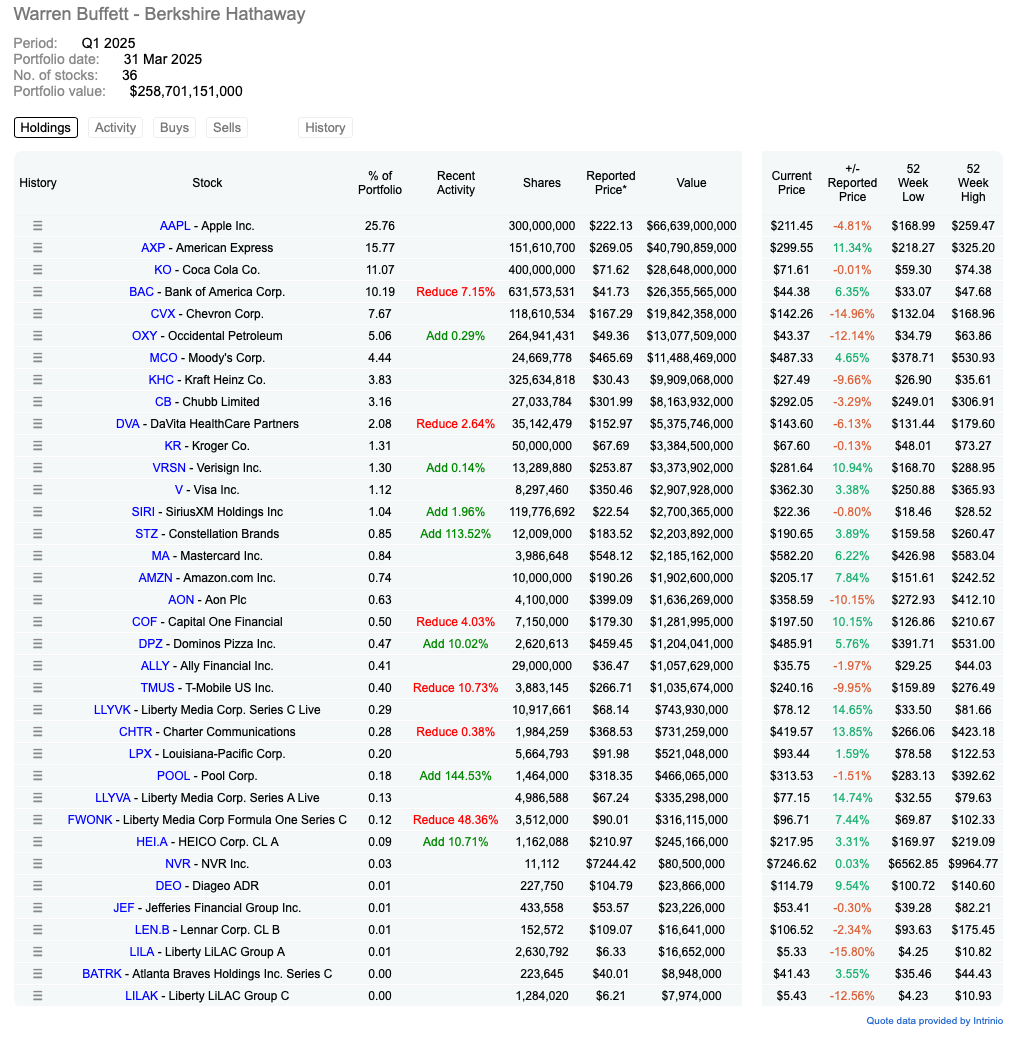Click the Visa Inc. history icon
1014x1041 pixels.
coord(38,489)
